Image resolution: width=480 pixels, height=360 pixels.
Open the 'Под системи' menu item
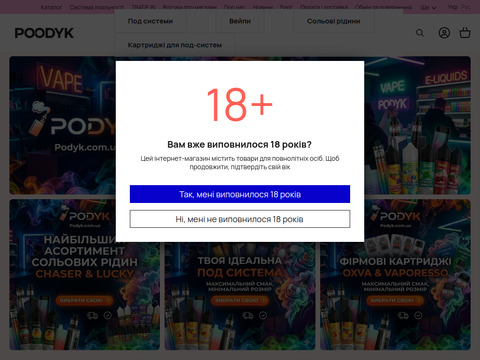[x=150, y=21]
